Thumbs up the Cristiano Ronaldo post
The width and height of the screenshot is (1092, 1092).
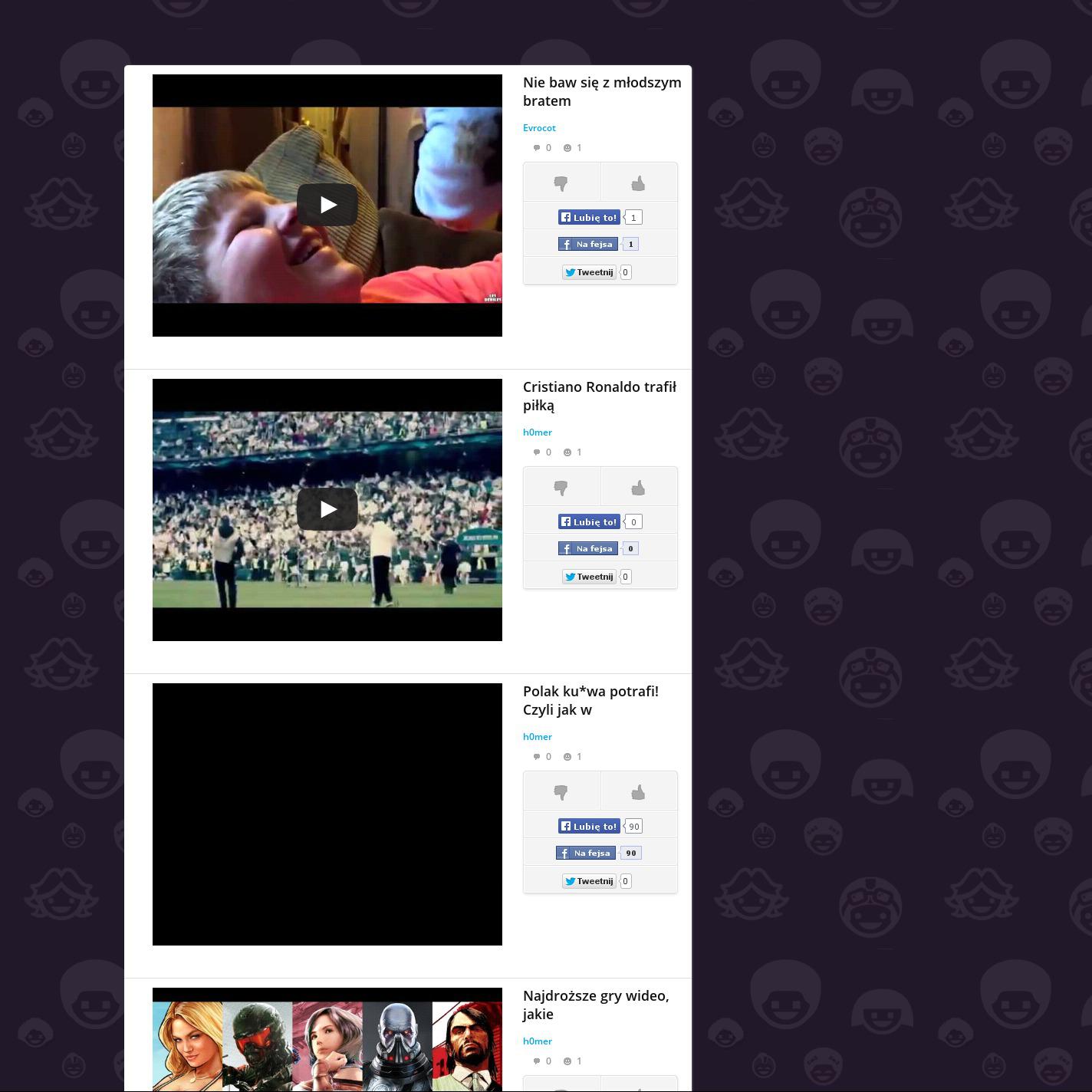(639, 488)
